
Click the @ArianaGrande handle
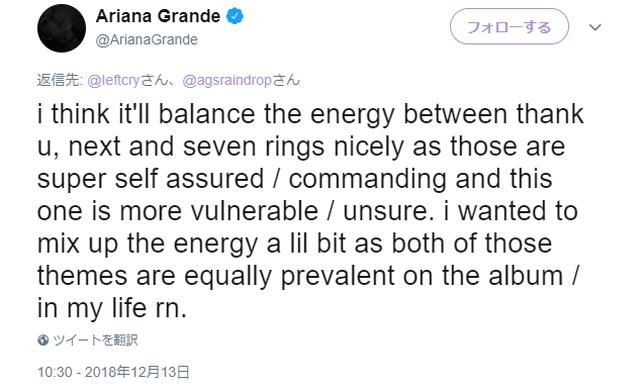[x=147, y=40]
